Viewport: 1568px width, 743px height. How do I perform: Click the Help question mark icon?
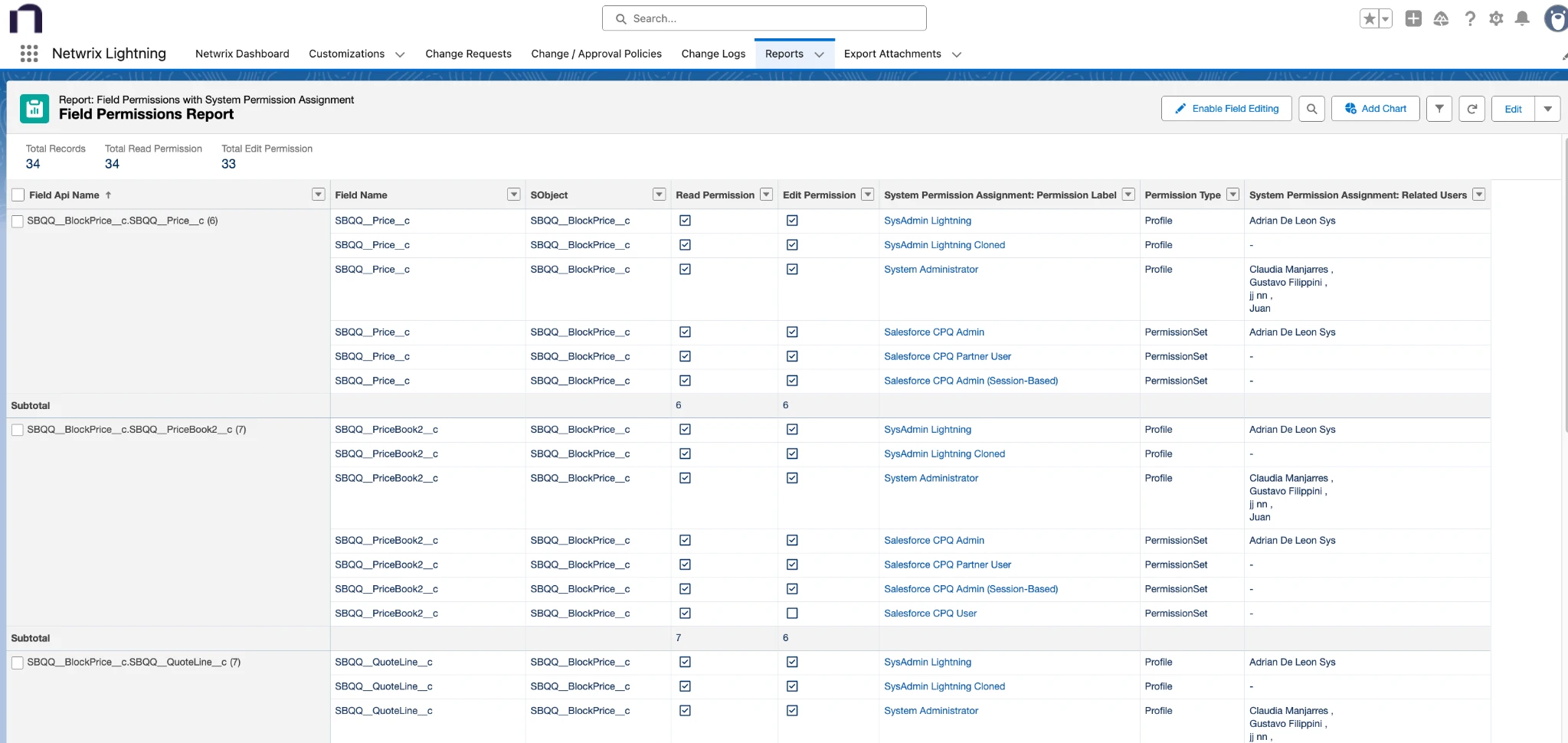coord(1469,18)
